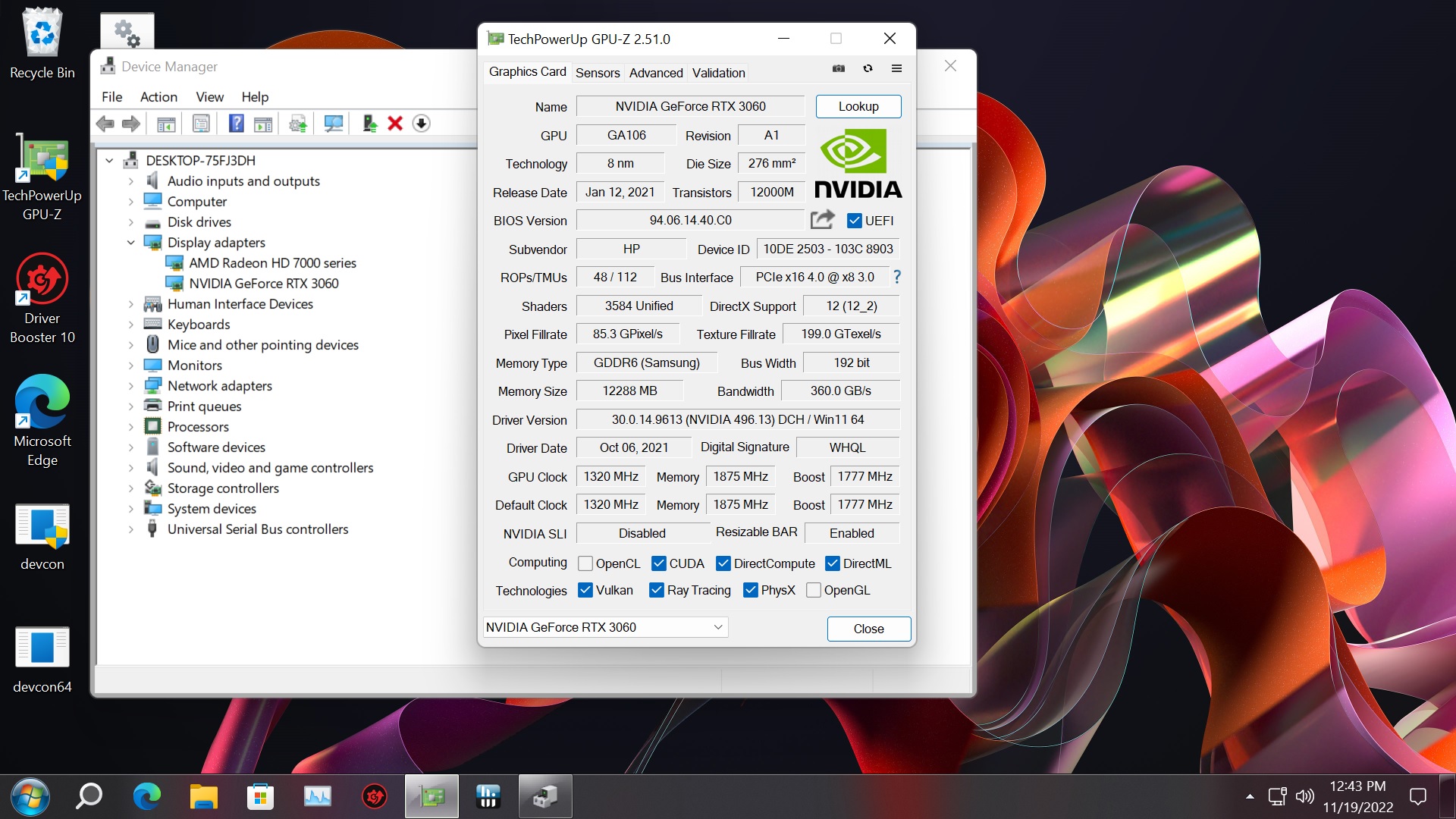Open Microsoft Edge desktop shortcut

tap(42, 421)
